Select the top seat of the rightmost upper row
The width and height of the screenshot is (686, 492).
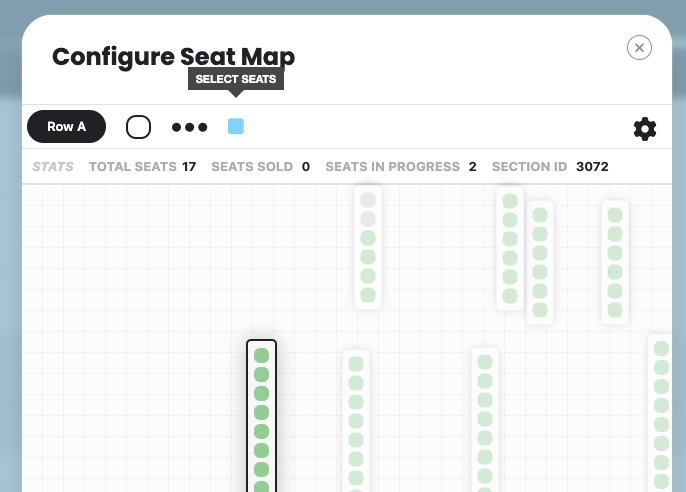coord(615,215)
